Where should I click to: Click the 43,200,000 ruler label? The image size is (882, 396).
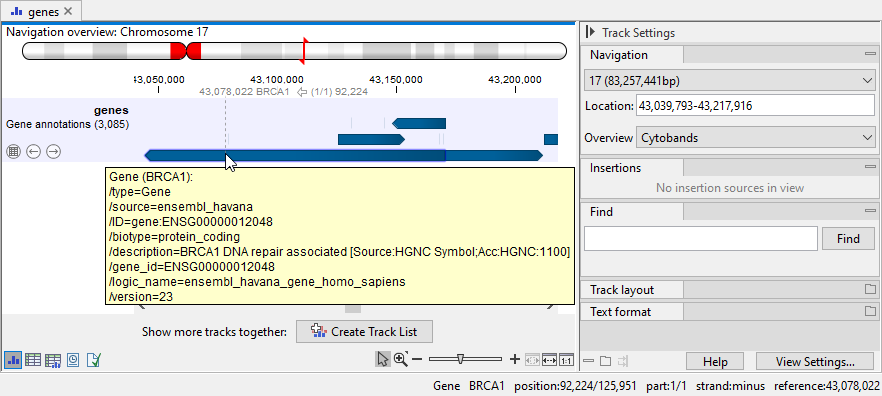pyautogui.click(x=515, y=79)
